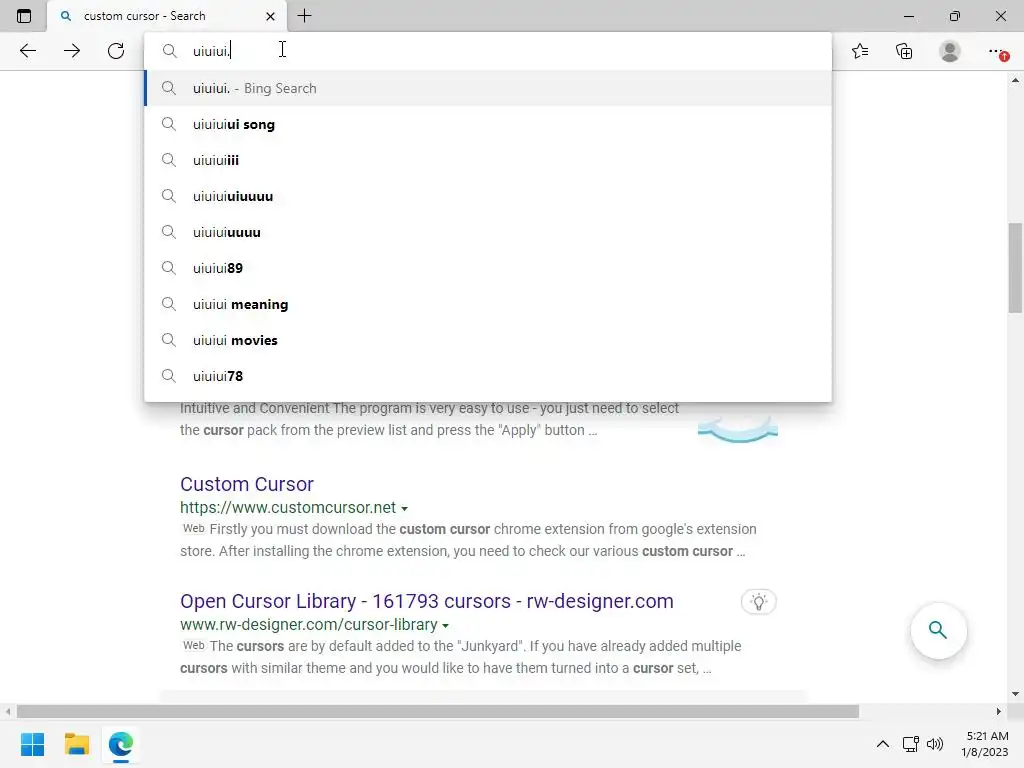Pick the 'uiuiui78' suggestion
The image size is (1024, 768).
[x=488, y=376]
